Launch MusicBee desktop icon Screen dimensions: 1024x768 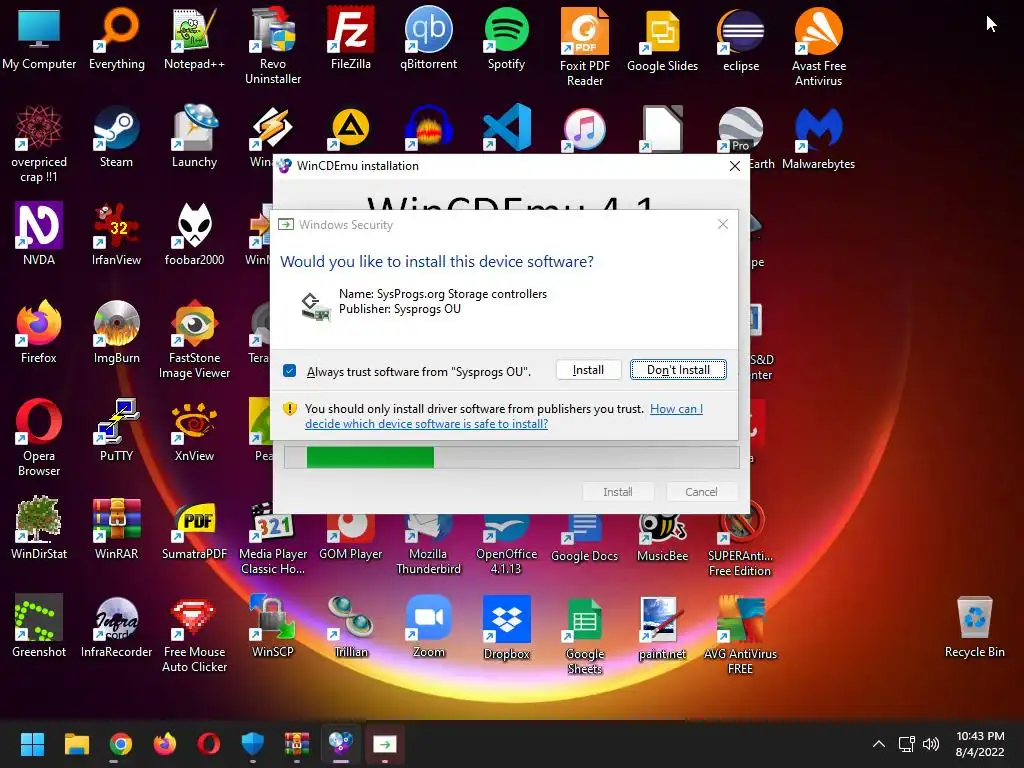point(662,539)
